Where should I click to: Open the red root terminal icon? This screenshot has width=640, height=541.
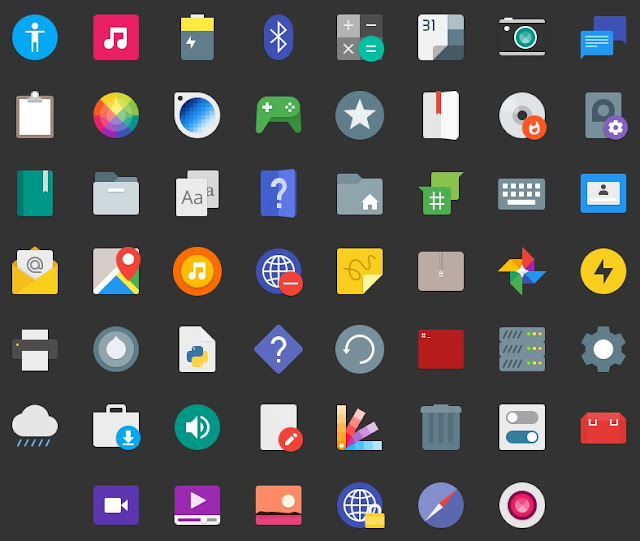(441, 349)
